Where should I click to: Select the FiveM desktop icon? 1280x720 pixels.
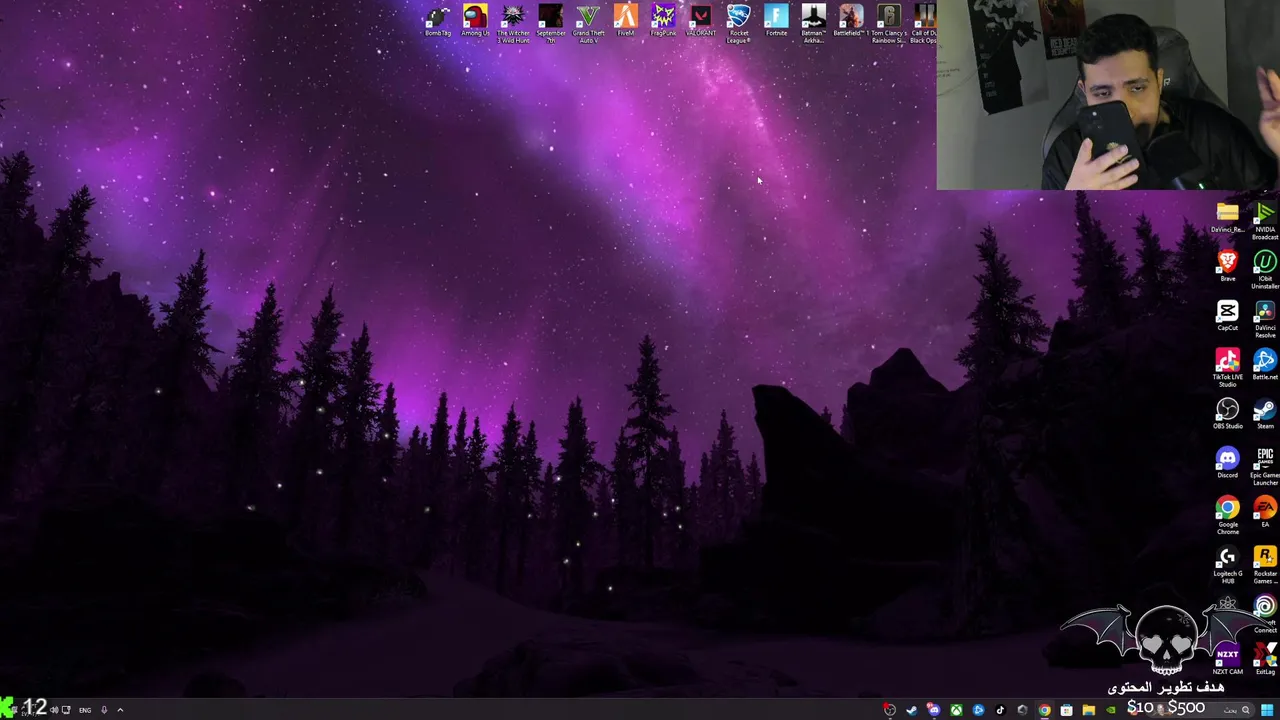click(626, 21)
